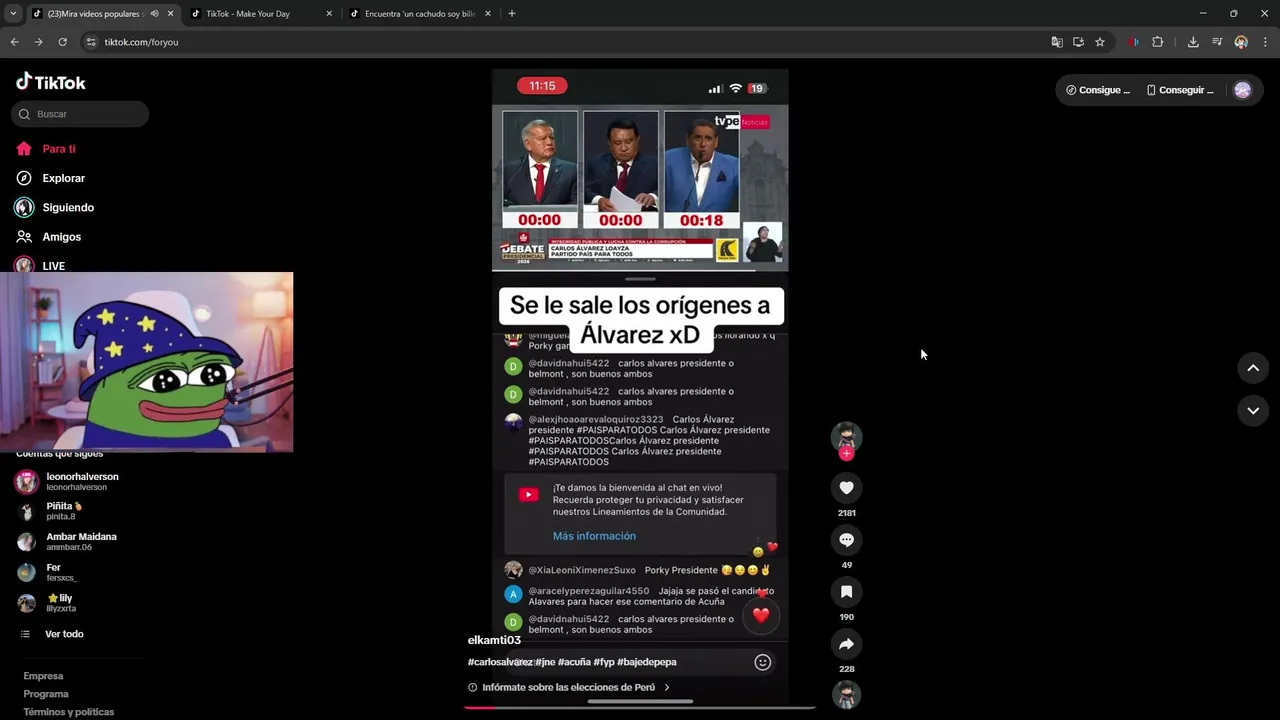Mute the first tab via its speaker icon

pos(154,14)
